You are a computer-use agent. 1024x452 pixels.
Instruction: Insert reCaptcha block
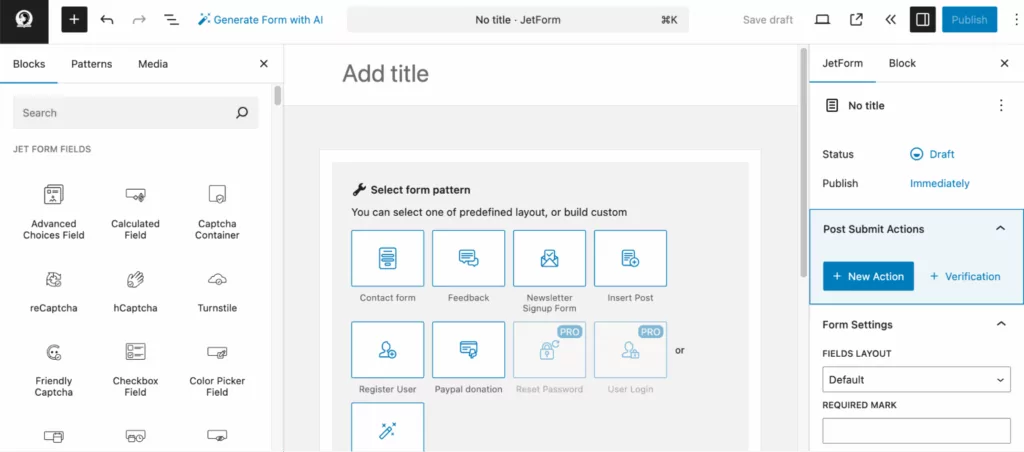pos(54,291)
